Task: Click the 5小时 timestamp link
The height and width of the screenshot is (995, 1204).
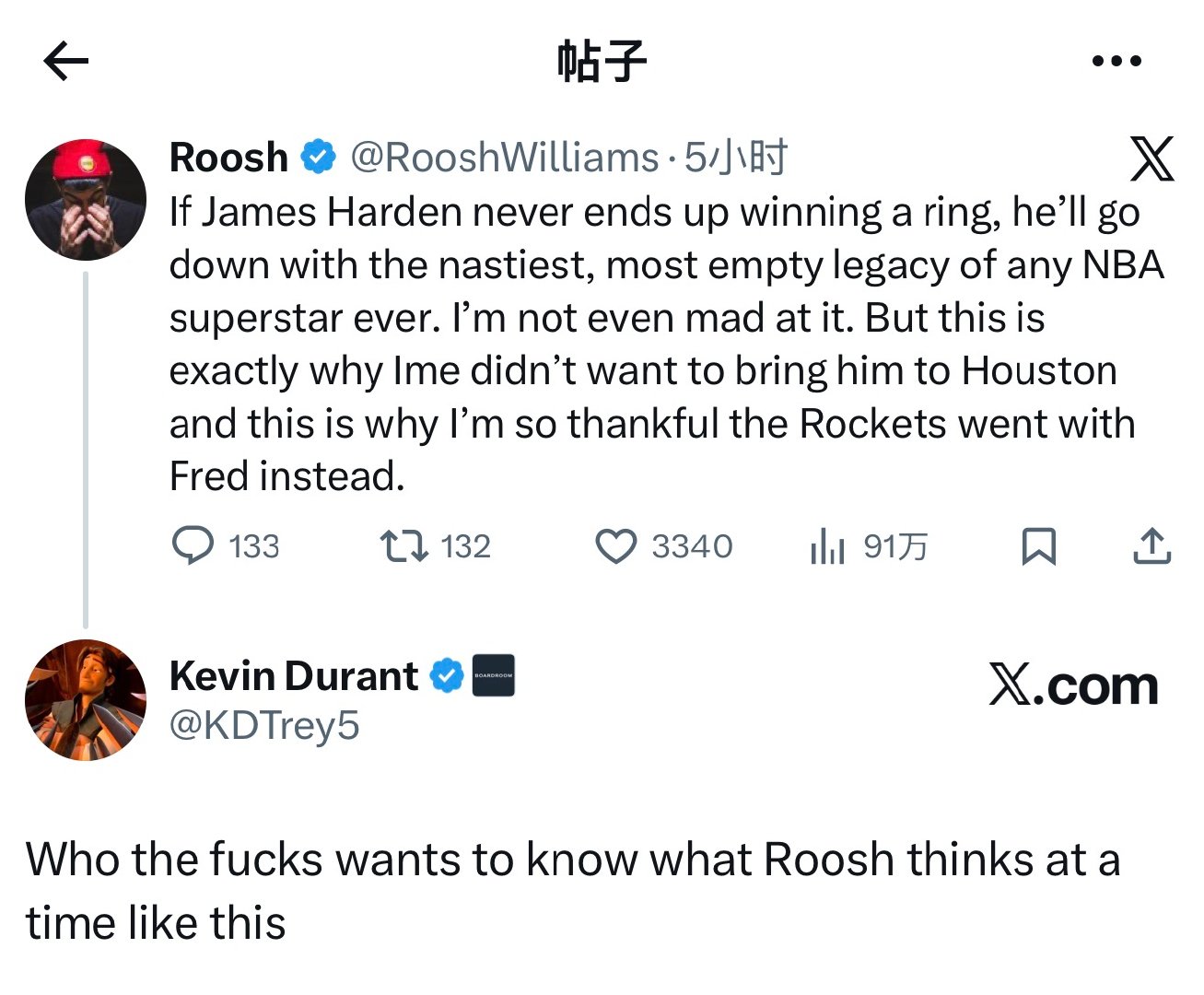Action: pyautogui.click(x=737, y=156)
